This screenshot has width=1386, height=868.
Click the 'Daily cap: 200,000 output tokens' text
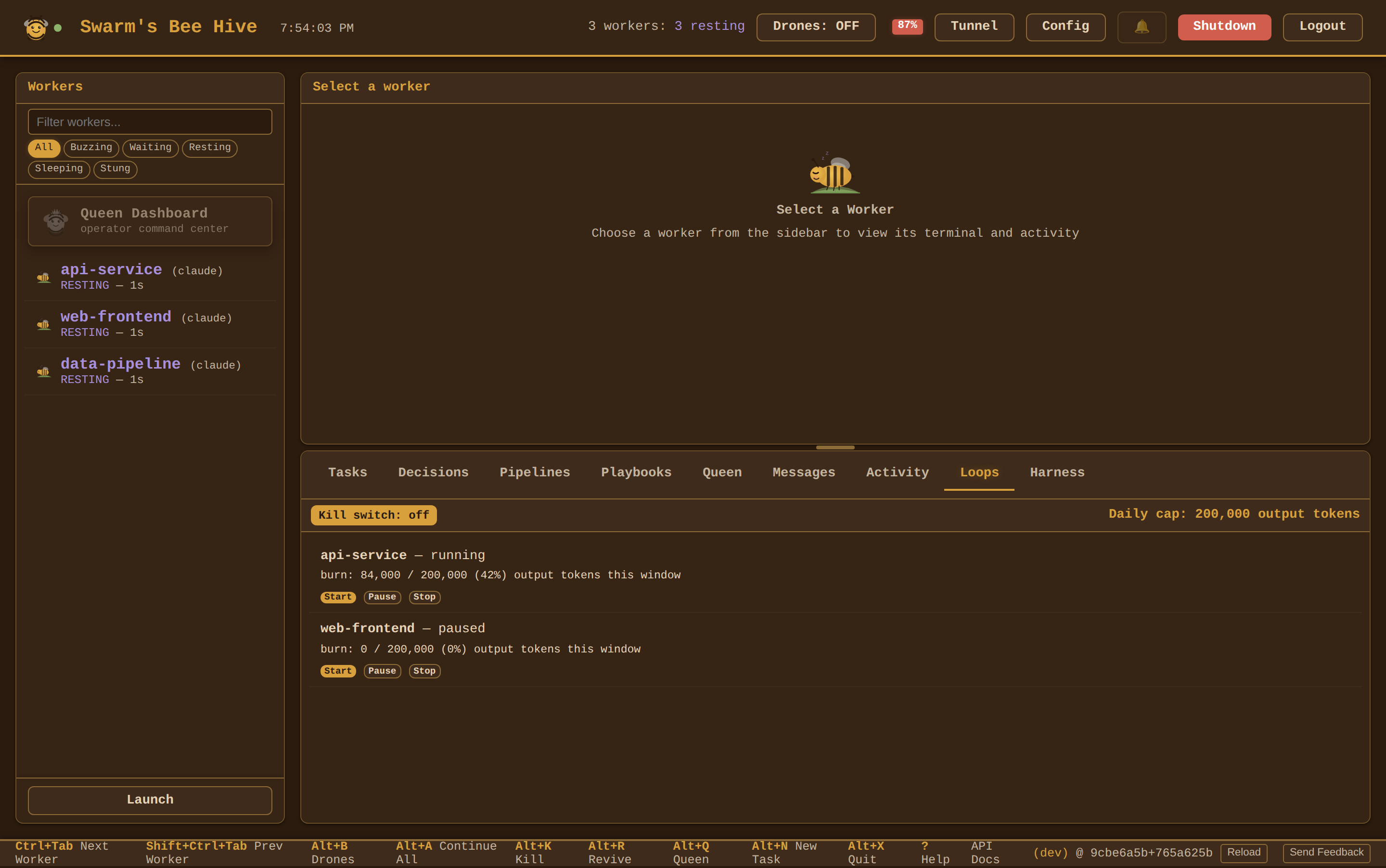(x=1234, y=514)
